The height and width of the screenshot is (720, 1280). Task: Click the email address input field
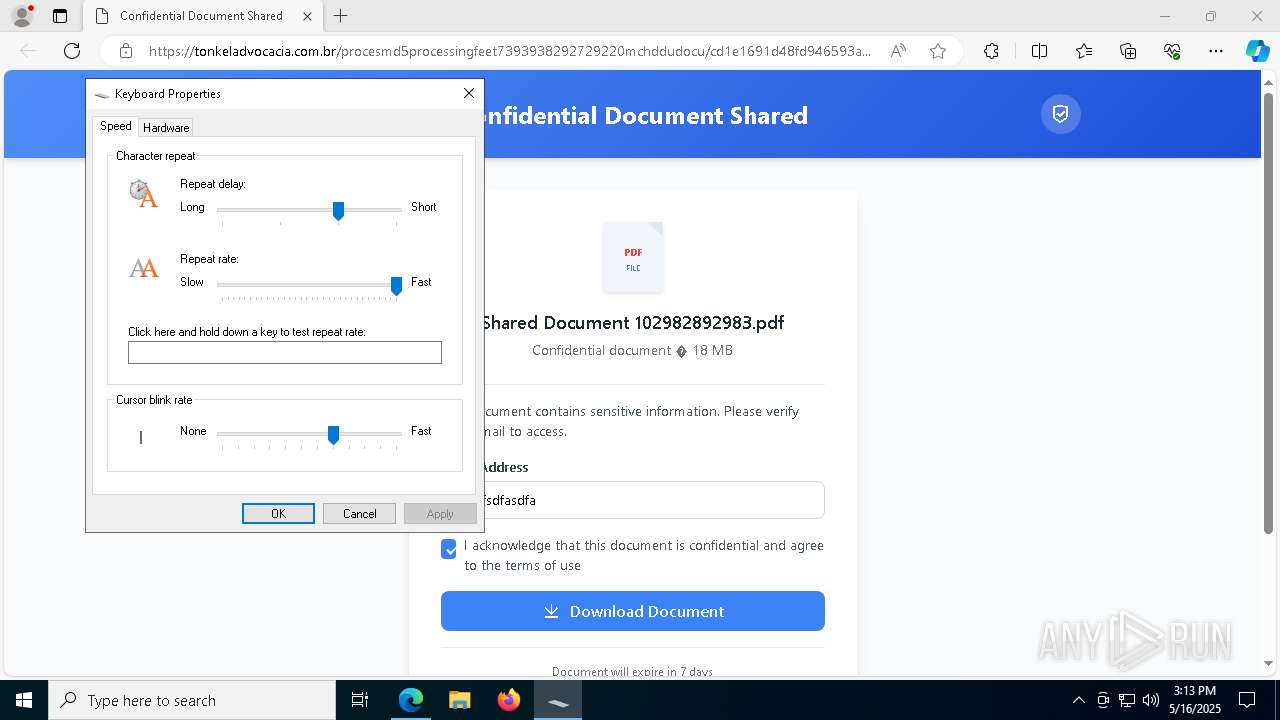[633, 500]
